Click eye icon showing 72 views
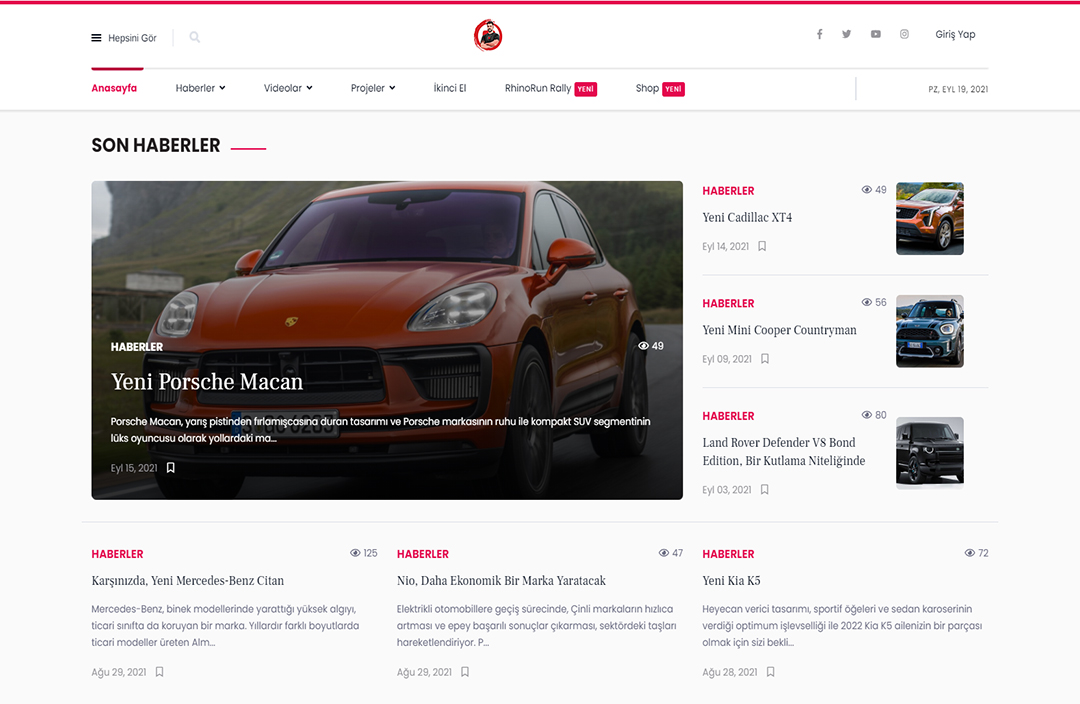Viewport: 1080px width, 704px height. click(970, 552)
